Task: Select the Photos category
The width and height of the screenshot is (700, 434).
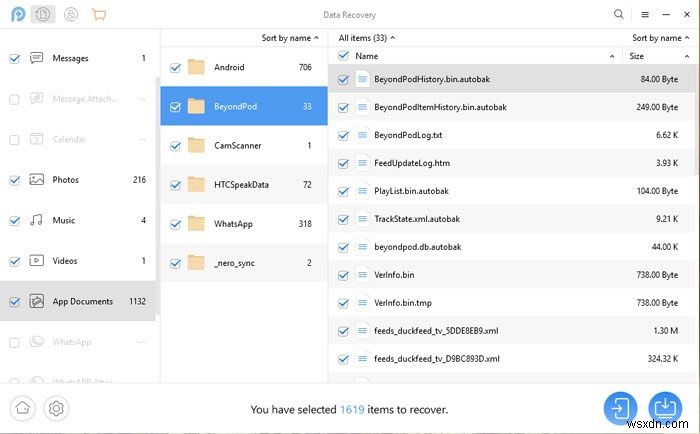Action: (78, 179)
